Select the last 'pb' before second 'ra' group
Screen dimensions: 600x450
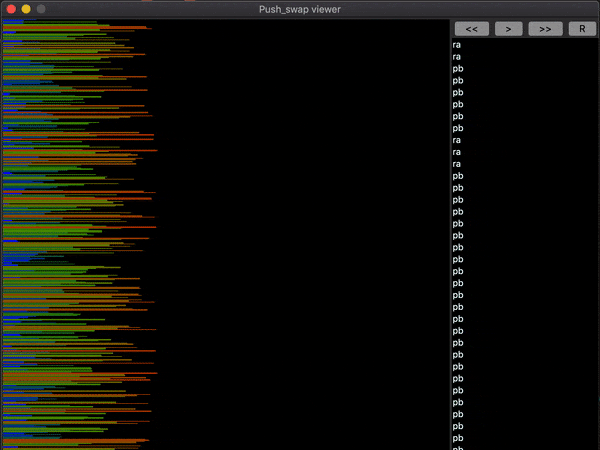point(458,128)
